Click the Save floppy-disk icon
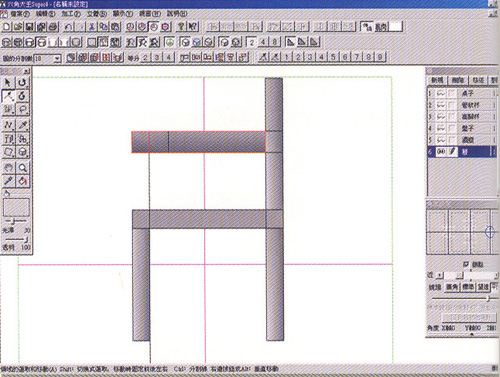The image size is (500, 377). click(x=30, y=27)
